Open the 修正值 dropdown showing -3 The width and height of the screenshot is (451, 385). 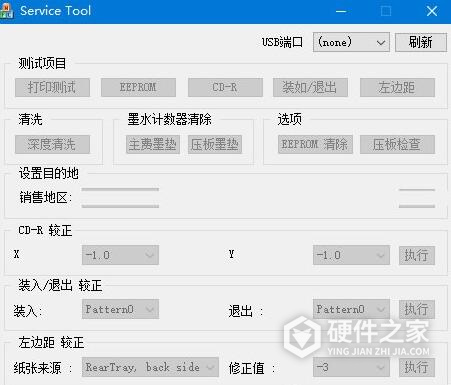point(351,367)
